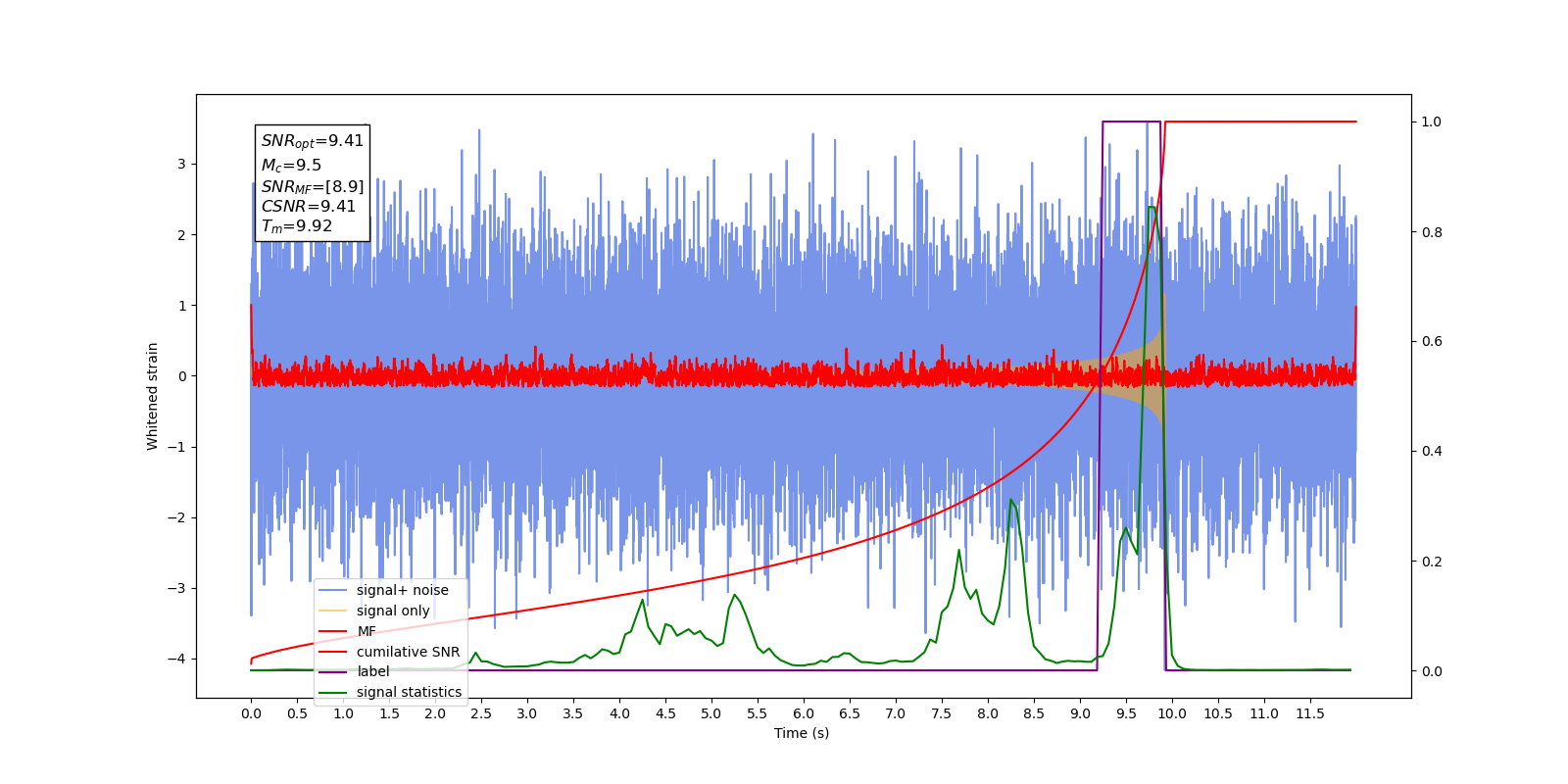Click the 11.0 x-axis tick label
Image resolution: width=1568 pixels, height=784 pixels.
1264,713
